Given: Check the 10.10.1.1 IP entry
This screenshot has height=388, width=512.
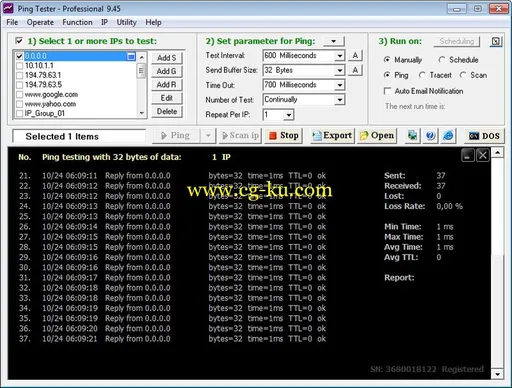Looking at the screenshot, I should click(x=20, y=66).
